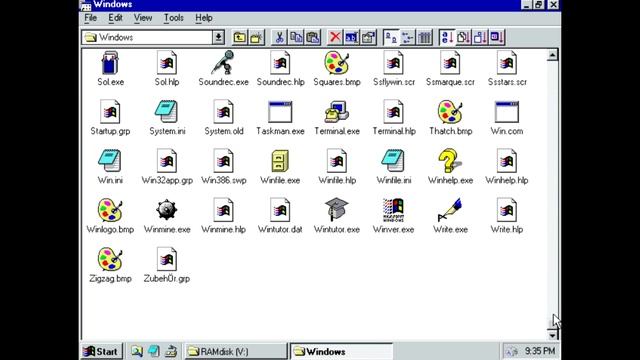Click the notepad quick launch icon
The image size is (640, 360).
tap(153, 351)
